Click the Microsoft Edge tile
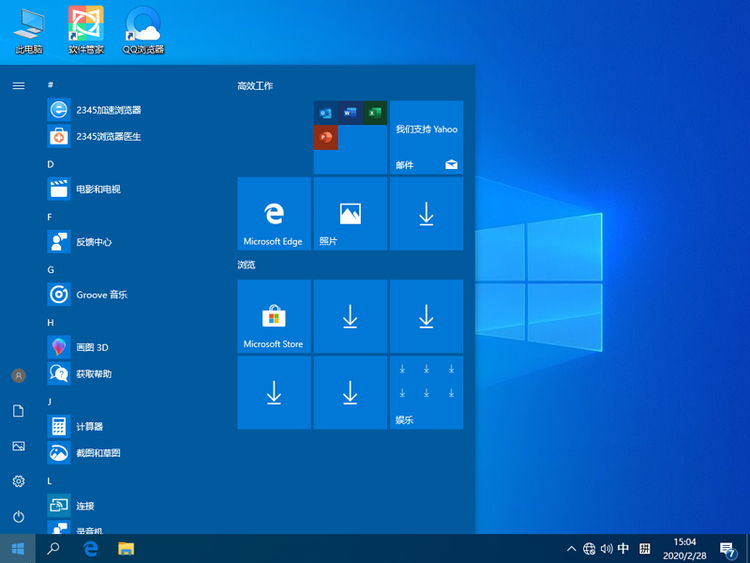Image resolution: width=750 pixels, height=563 pixels. (273, 214)
